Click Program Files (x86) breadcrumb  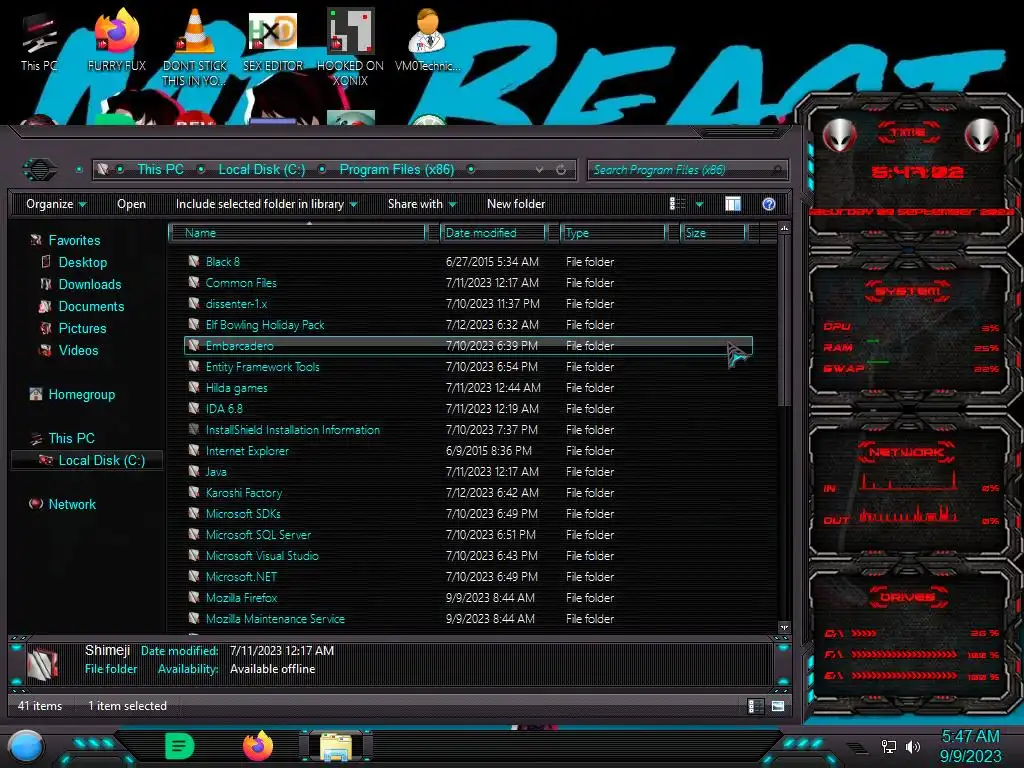click(396, 169)
